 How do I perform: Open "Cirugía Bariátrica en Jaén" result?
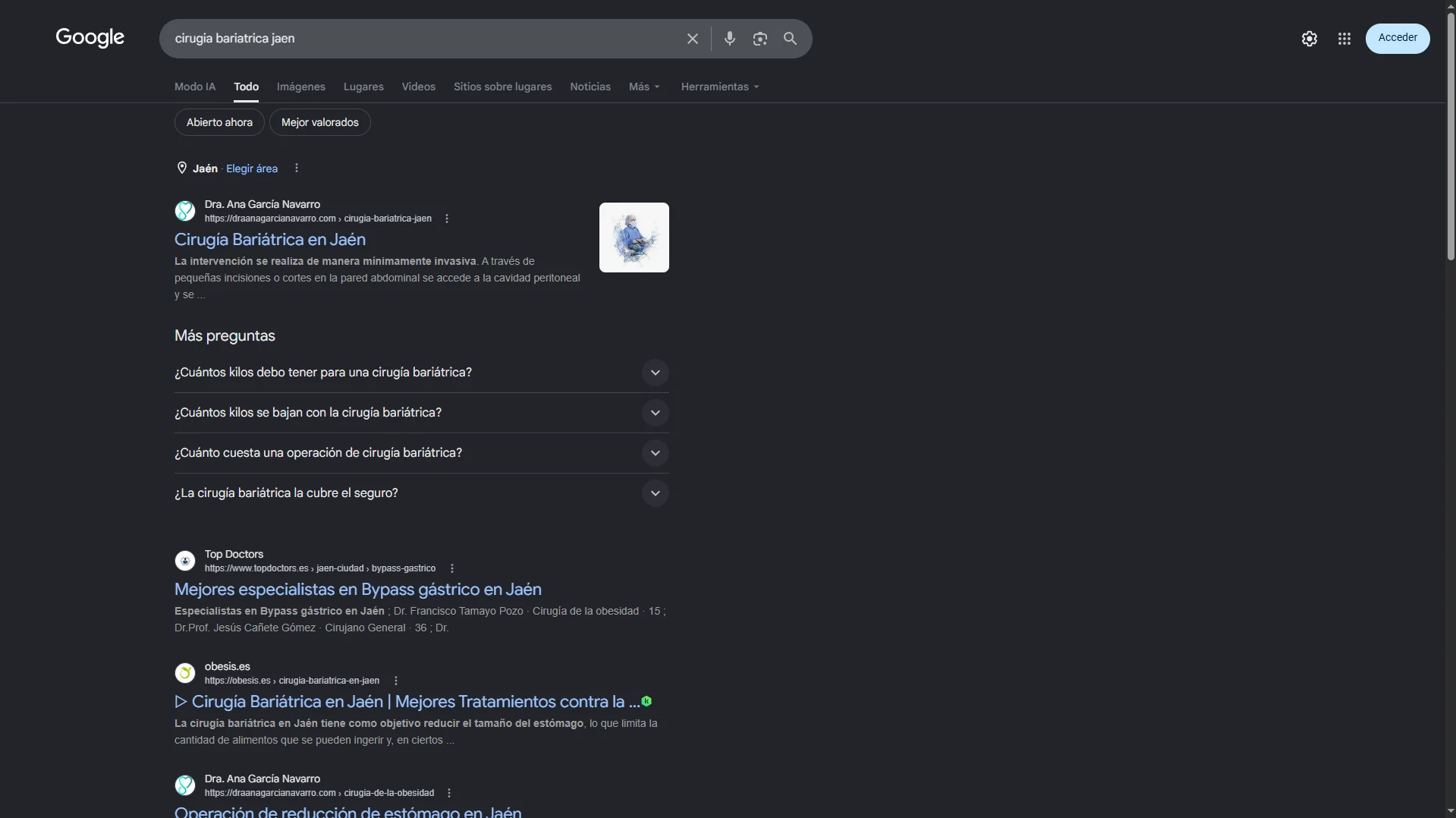[x=270, y=239]
